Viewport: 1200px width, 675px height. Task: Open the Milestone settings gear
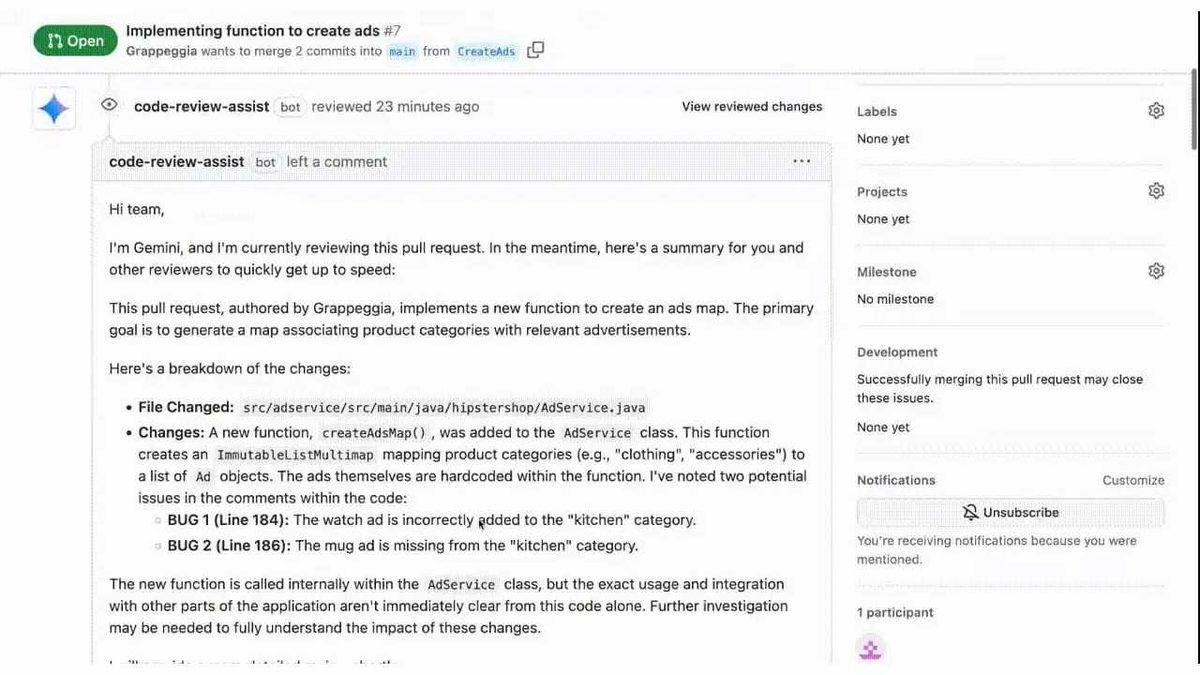(x=1156, y=270)
